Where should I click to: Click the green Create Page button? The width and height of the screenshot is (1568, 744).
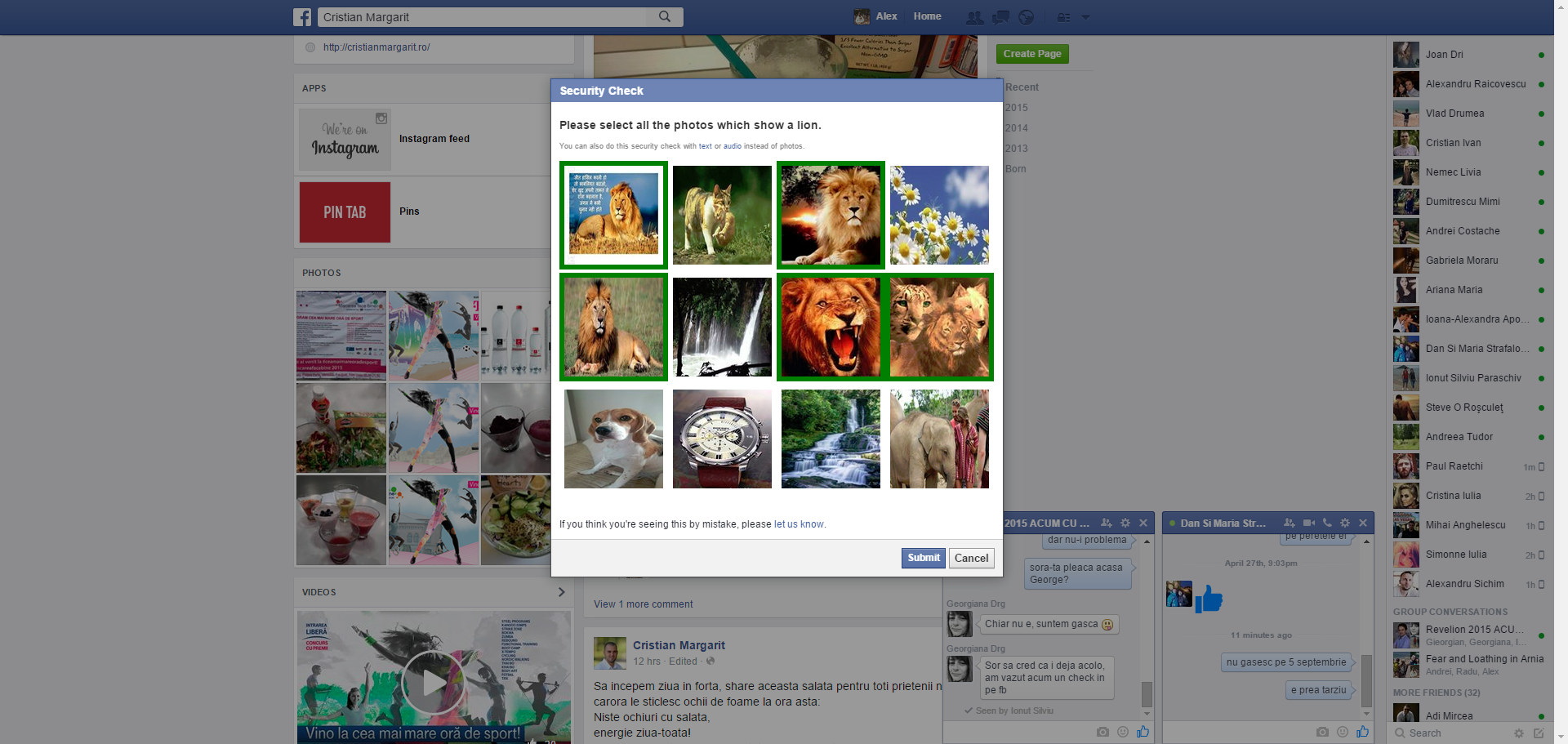1032,54
